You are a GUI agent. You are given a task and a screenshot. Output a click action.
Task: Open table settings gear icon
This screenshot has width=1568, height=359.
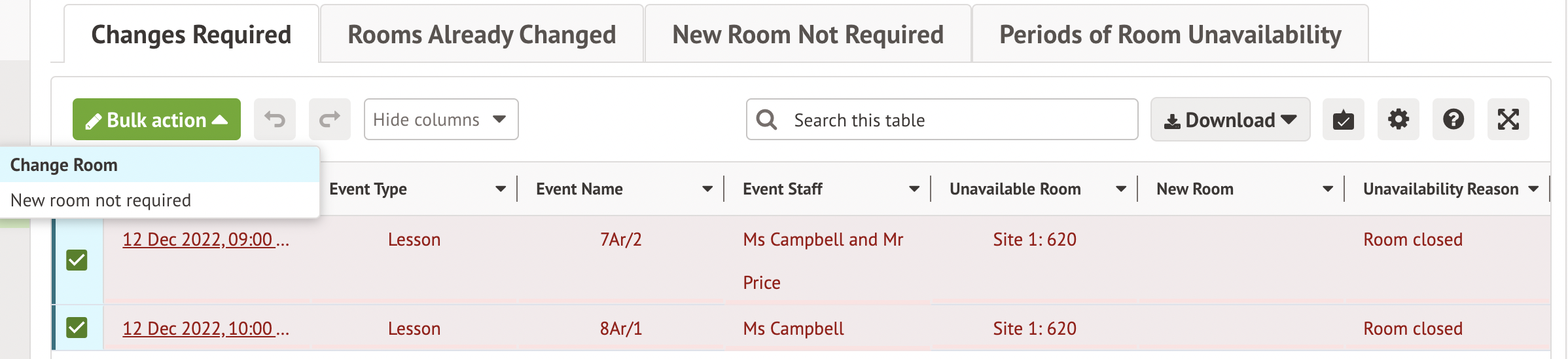1398,120
